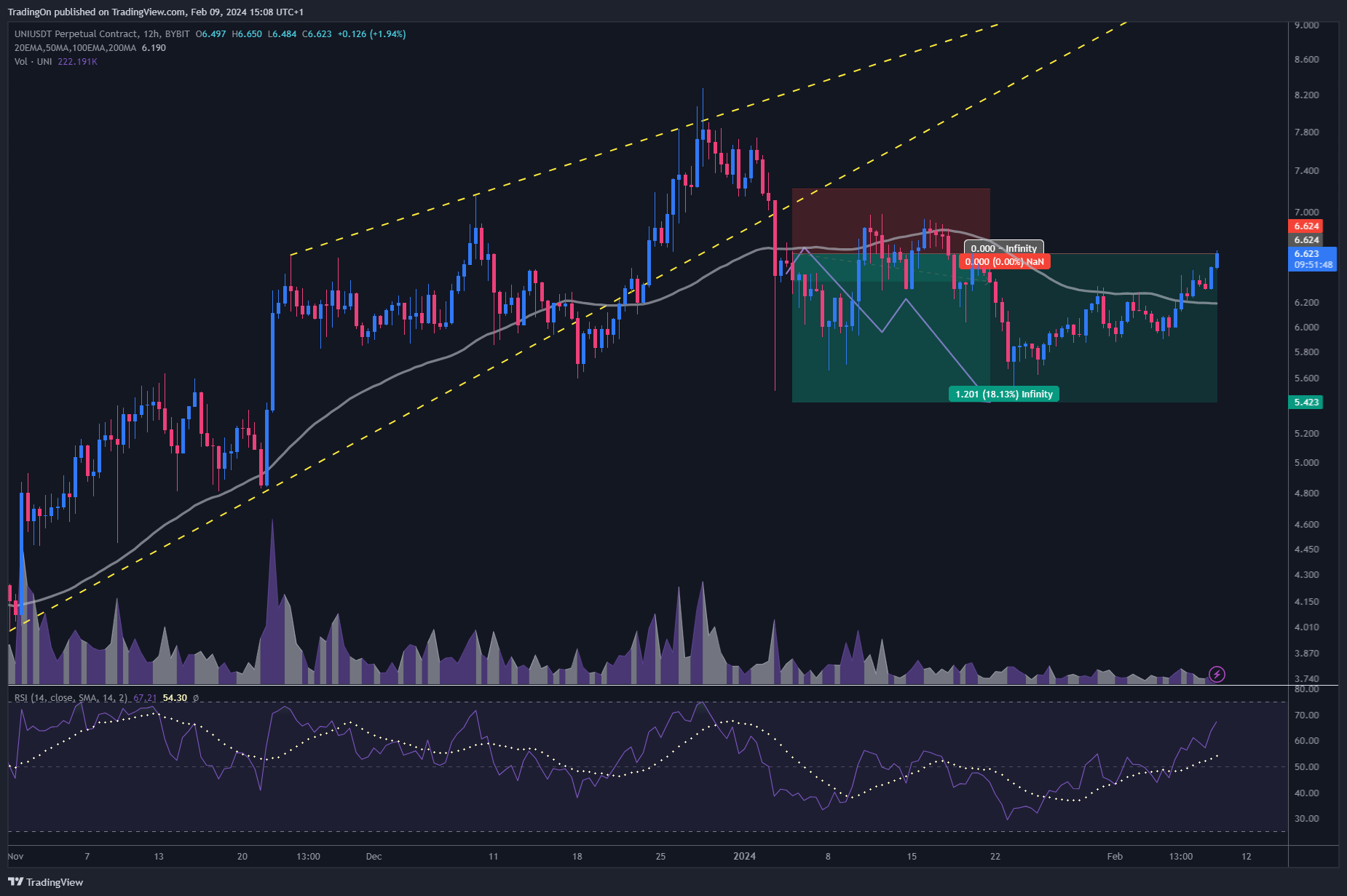Image resolution: width=1347 pixels, height=896 pixels.
Task: Click the +0.126 (+1.94%) change value
Action: point(371,34)
